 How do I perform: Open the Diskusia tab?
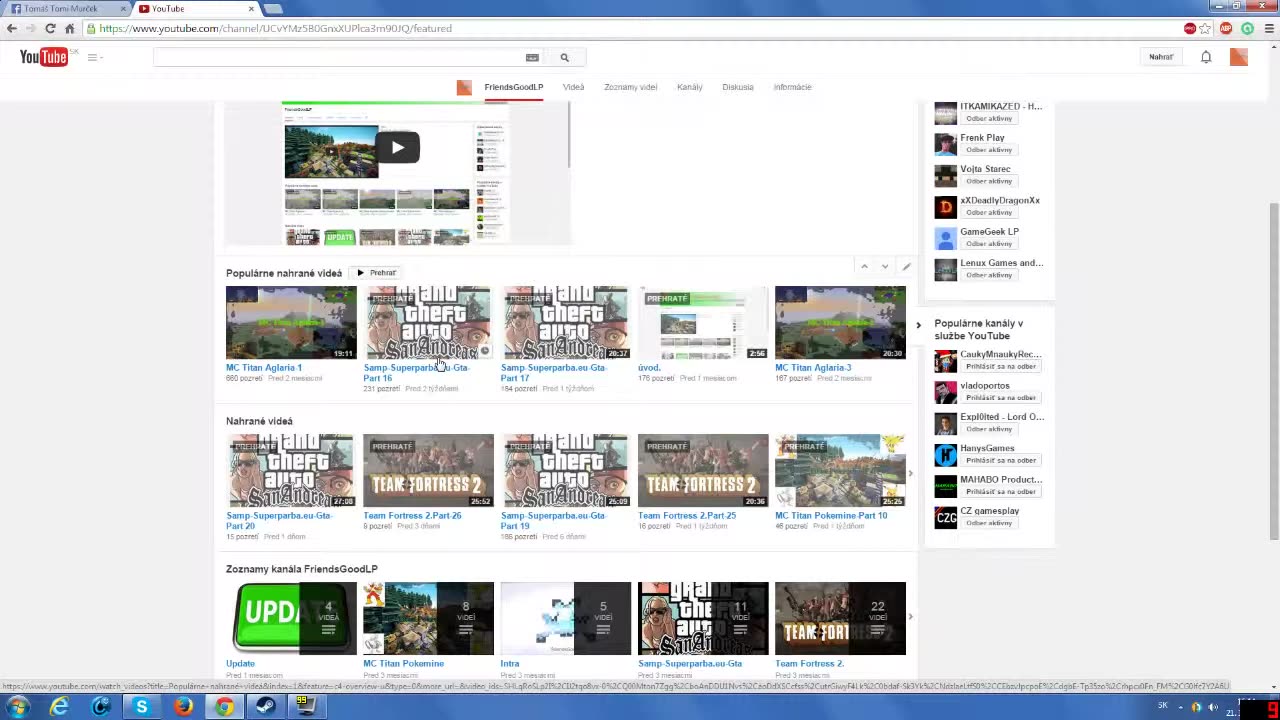[738, 87]
